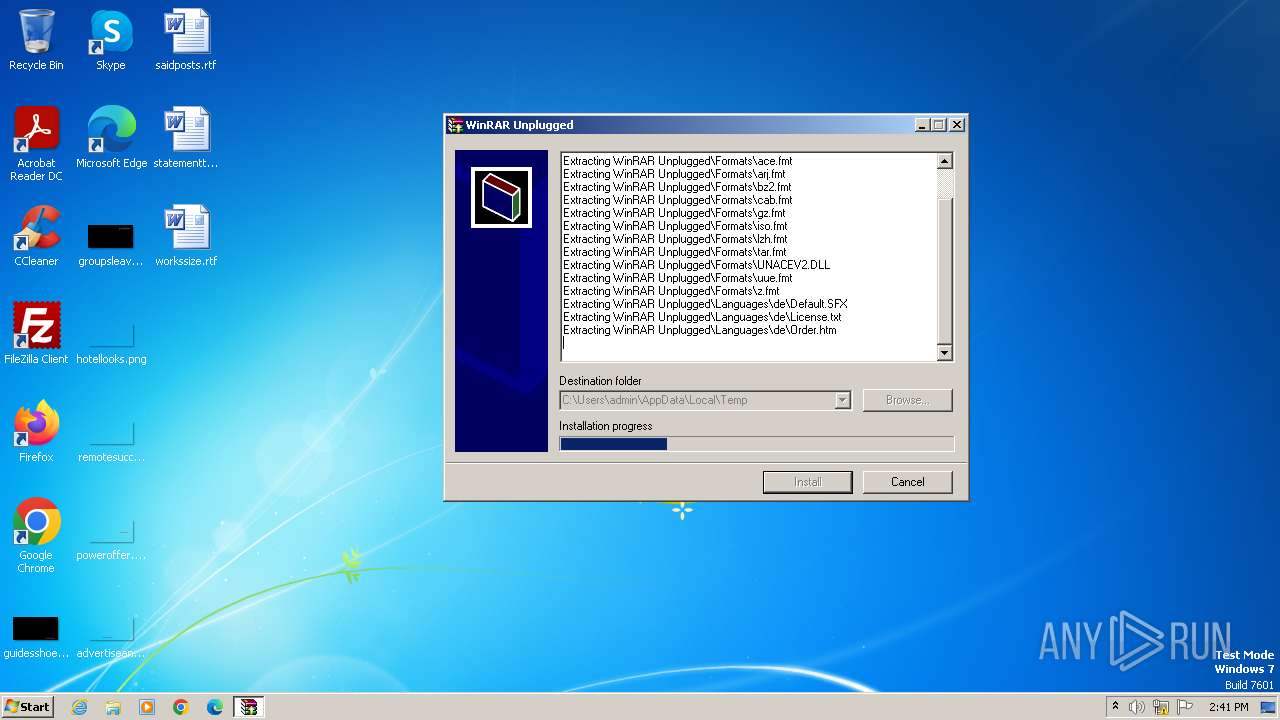Click the Show desktop tray button
This screenshot has width=1280, height=720.
[x=1269, y=707]
